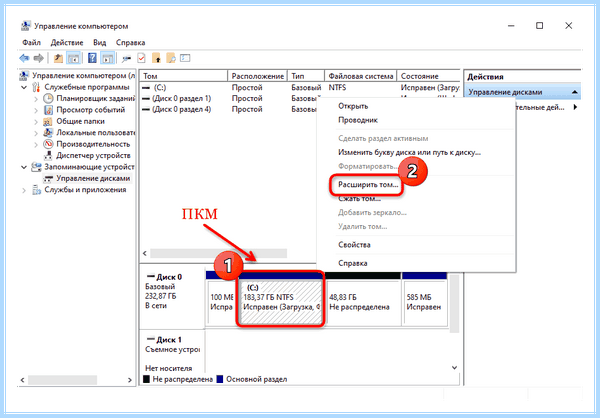Select Управление дисками in the tree

pos(93,178)
